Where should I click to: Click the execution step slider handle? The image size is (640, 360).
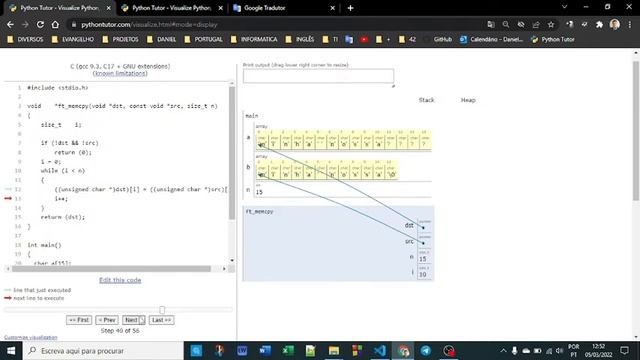[x=162, y=310]
